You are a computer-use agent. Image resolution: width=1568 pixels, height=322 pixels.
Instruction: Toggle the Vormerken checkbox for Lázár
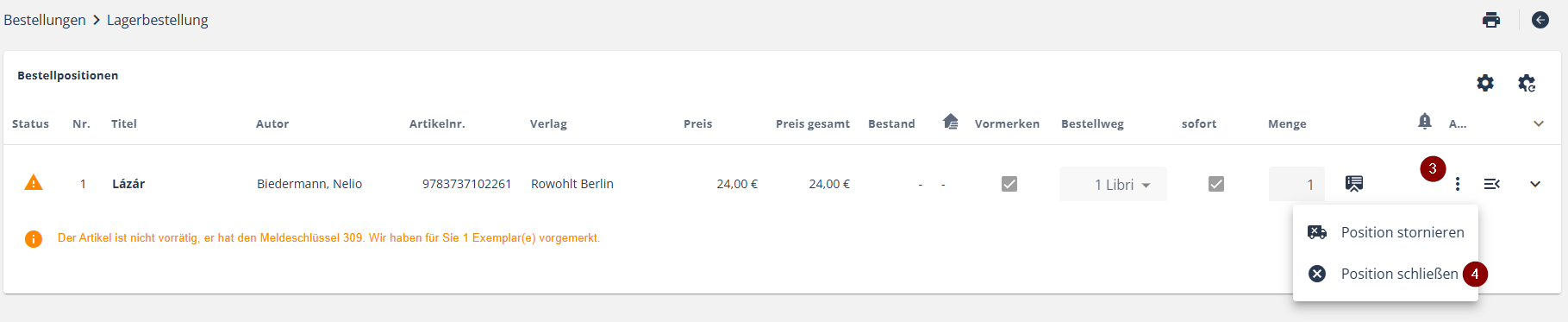coord(1009,184)
